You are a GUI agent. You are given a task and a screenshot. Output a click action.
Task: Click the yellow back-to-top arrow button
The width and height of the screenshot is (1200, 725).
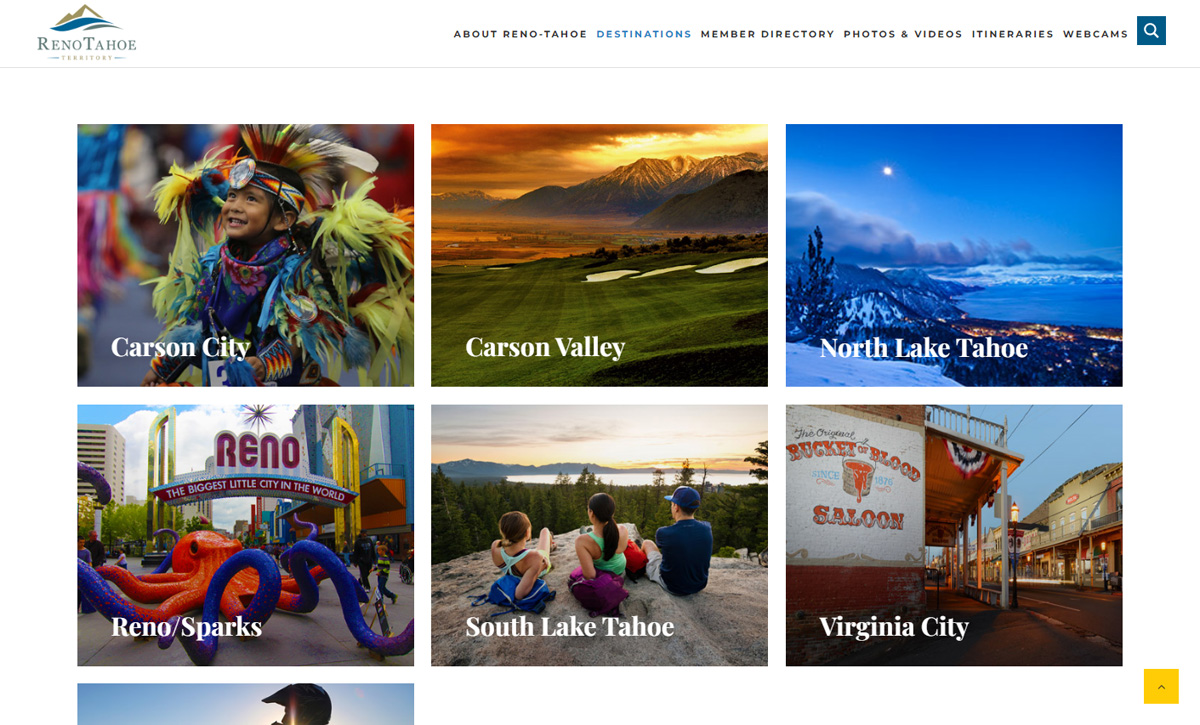click(x=1161, y=686)
